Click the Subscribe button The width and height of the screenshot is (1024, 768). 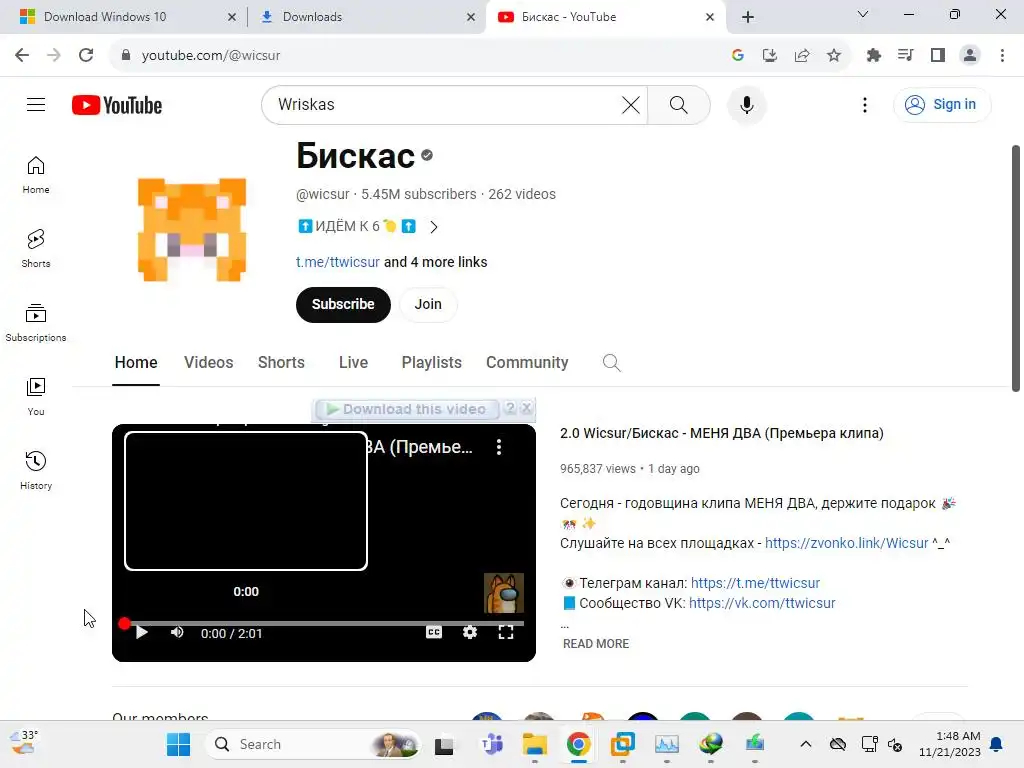tap(343, 304)
